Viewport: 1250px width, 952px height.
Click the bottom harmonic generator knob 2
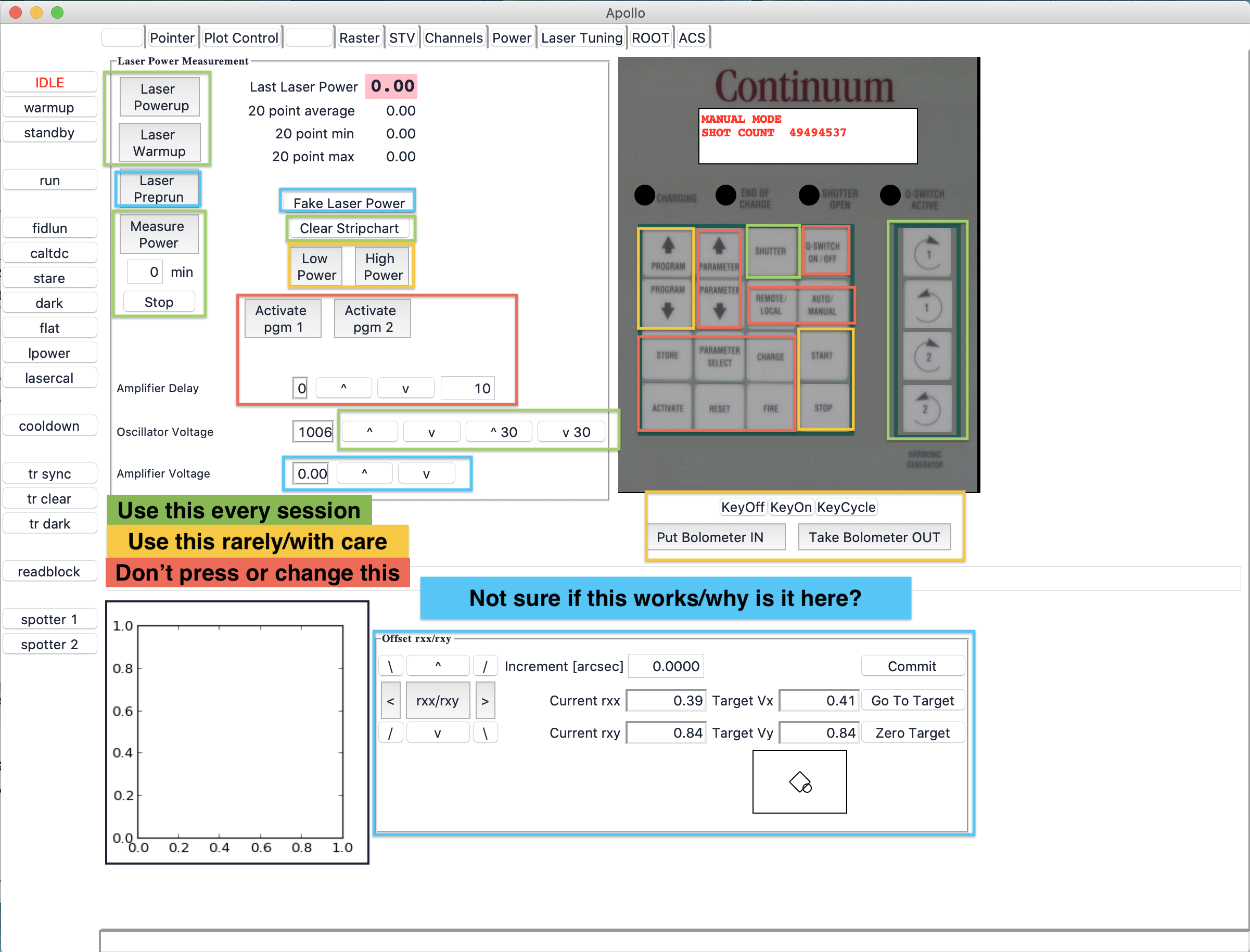(x=927, y=408)
